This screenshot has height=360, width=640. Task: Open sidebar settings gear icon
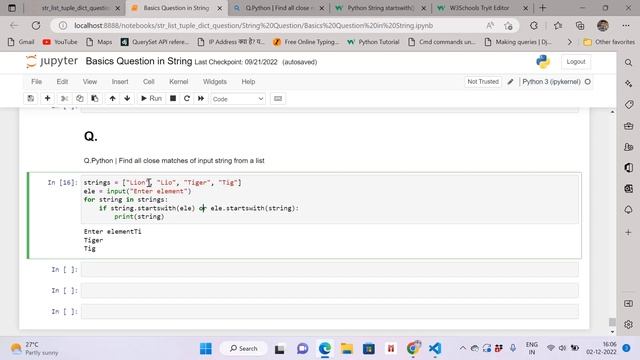tap(629, 324)
